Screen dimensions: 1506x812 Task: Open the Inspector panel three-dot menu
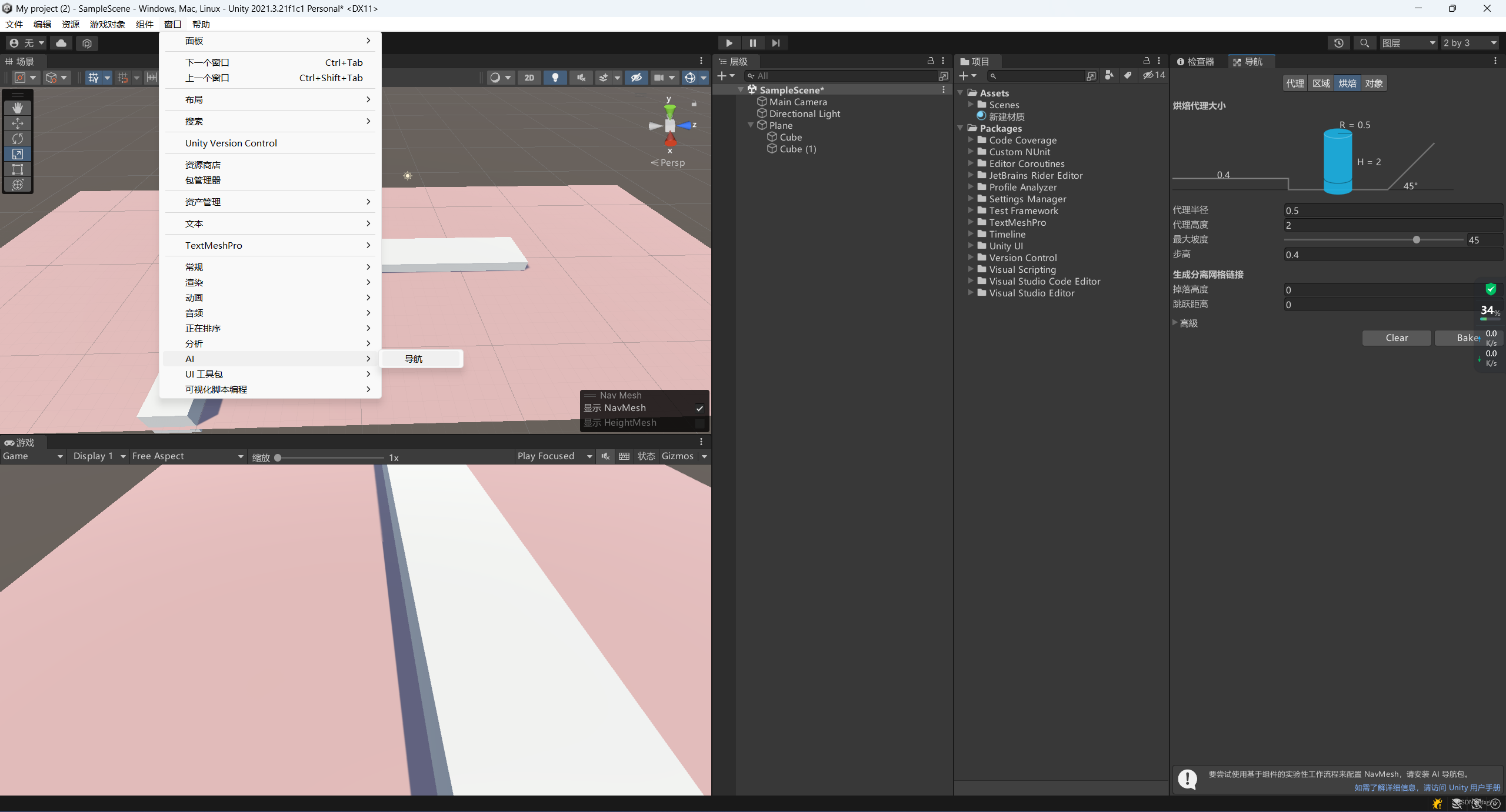click(x=1495, y=61)
